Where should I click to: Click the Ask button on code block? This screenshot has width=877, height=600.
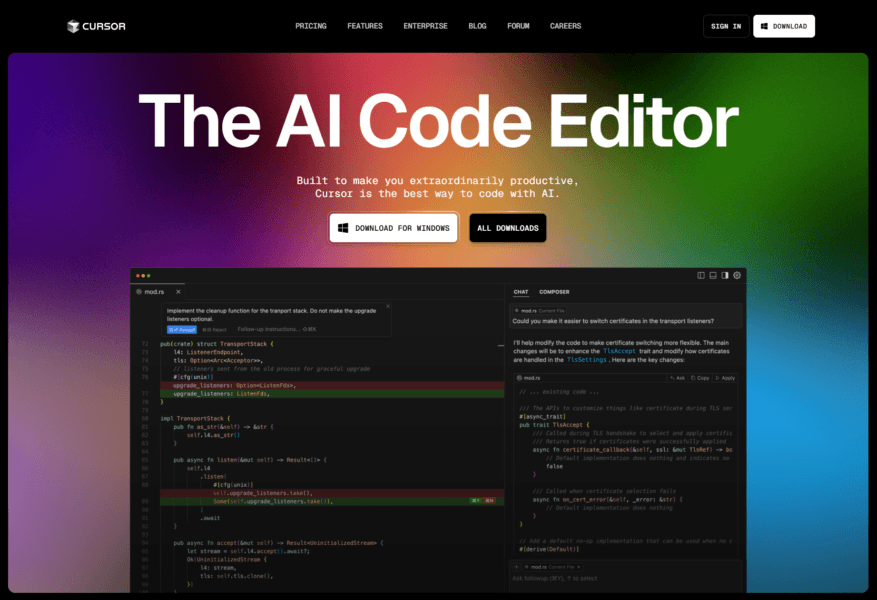(677, 378)
